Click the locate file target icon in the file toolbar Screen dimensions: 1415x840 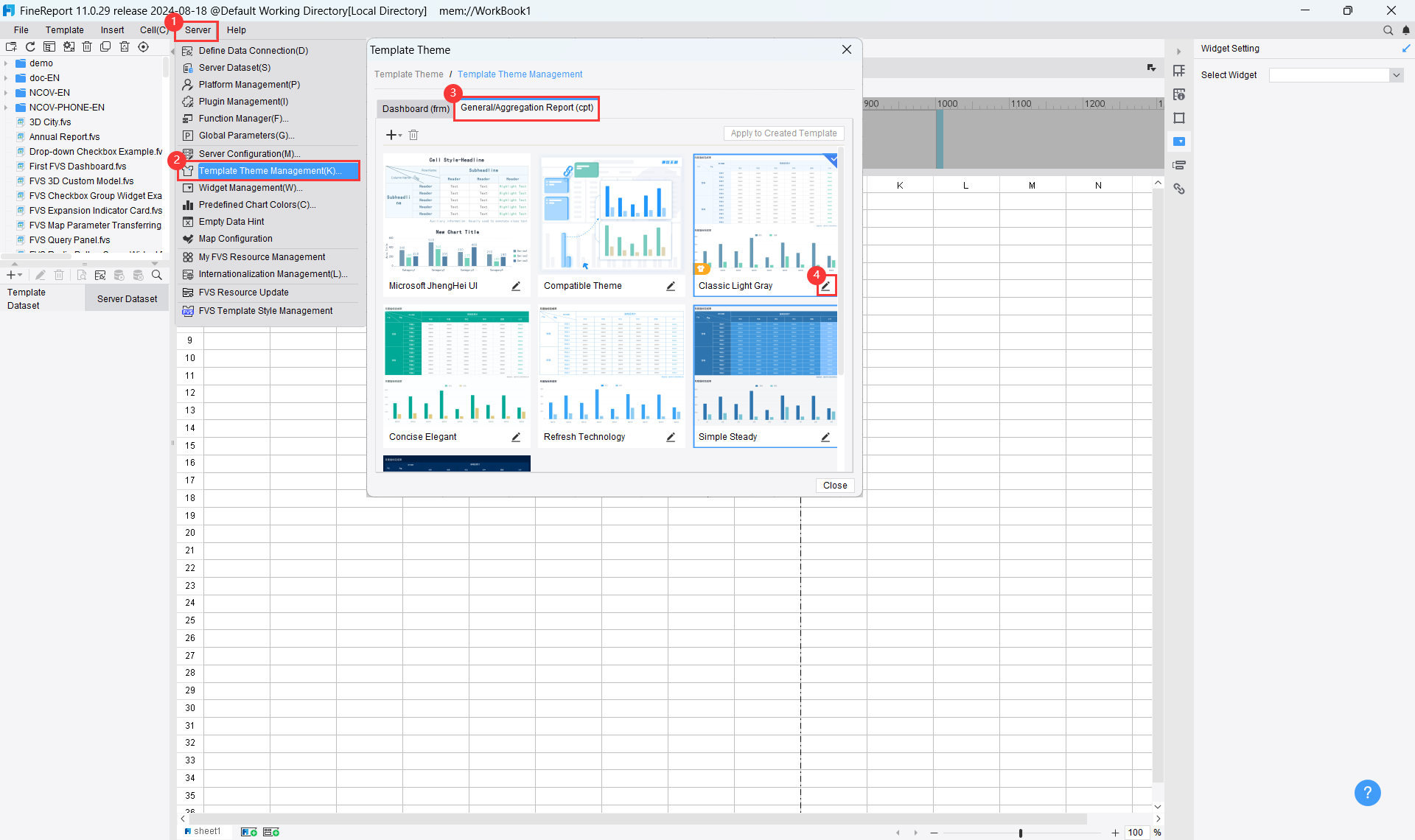coord(143,46)
